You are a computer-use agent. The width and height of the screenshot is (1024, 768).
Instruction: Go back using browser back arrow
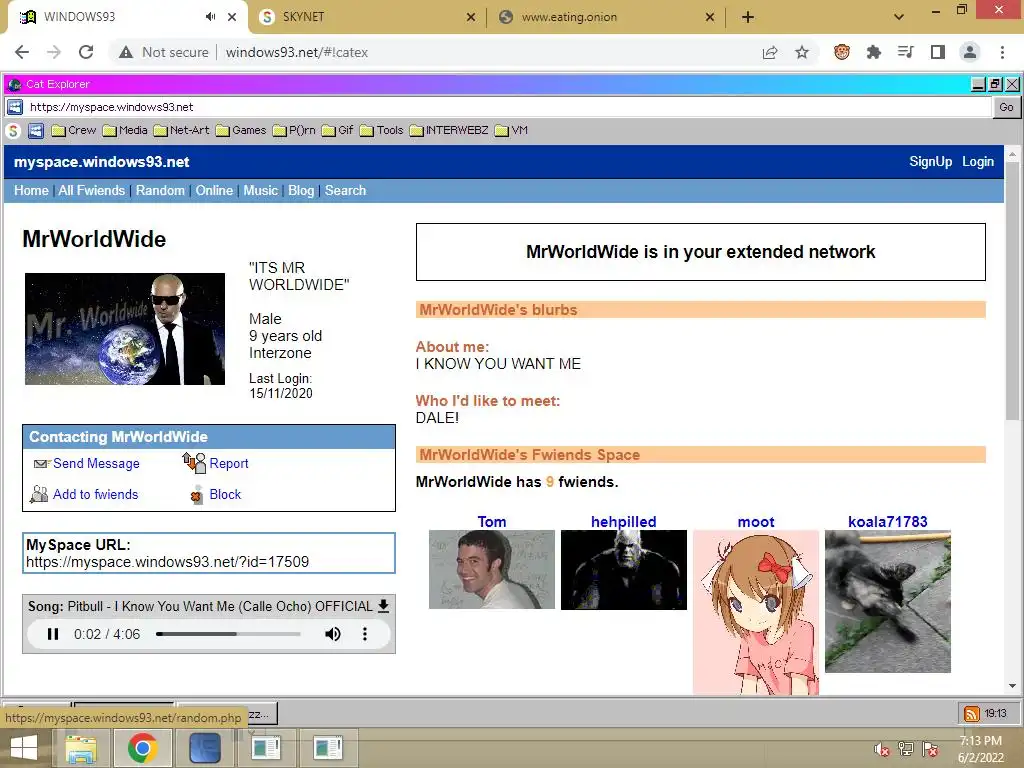pyautogui.click(x=22, y=52)
